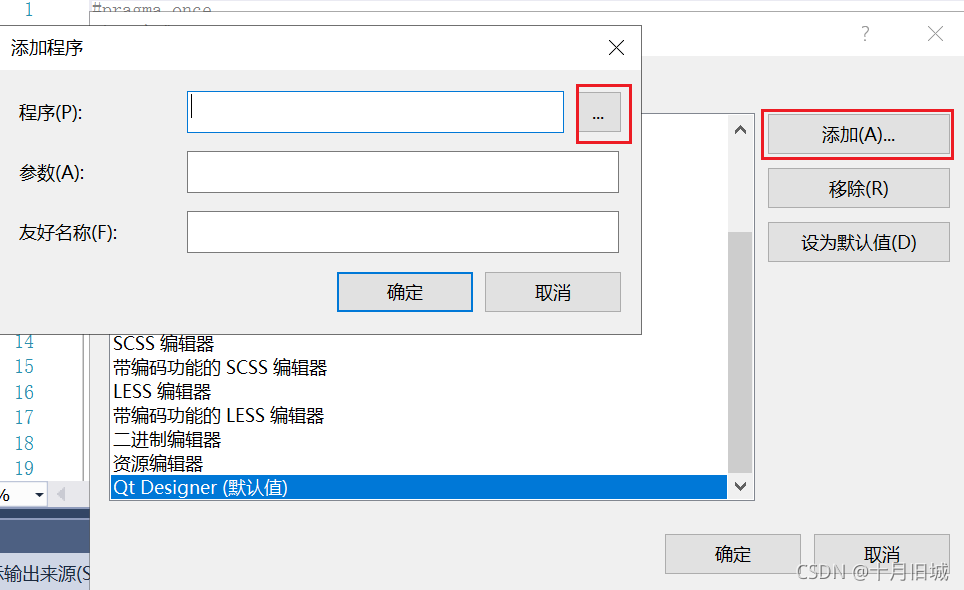This screenshot has height=590, width=964.
Task: Click the 移除(R) button
Action: point(858,188)
